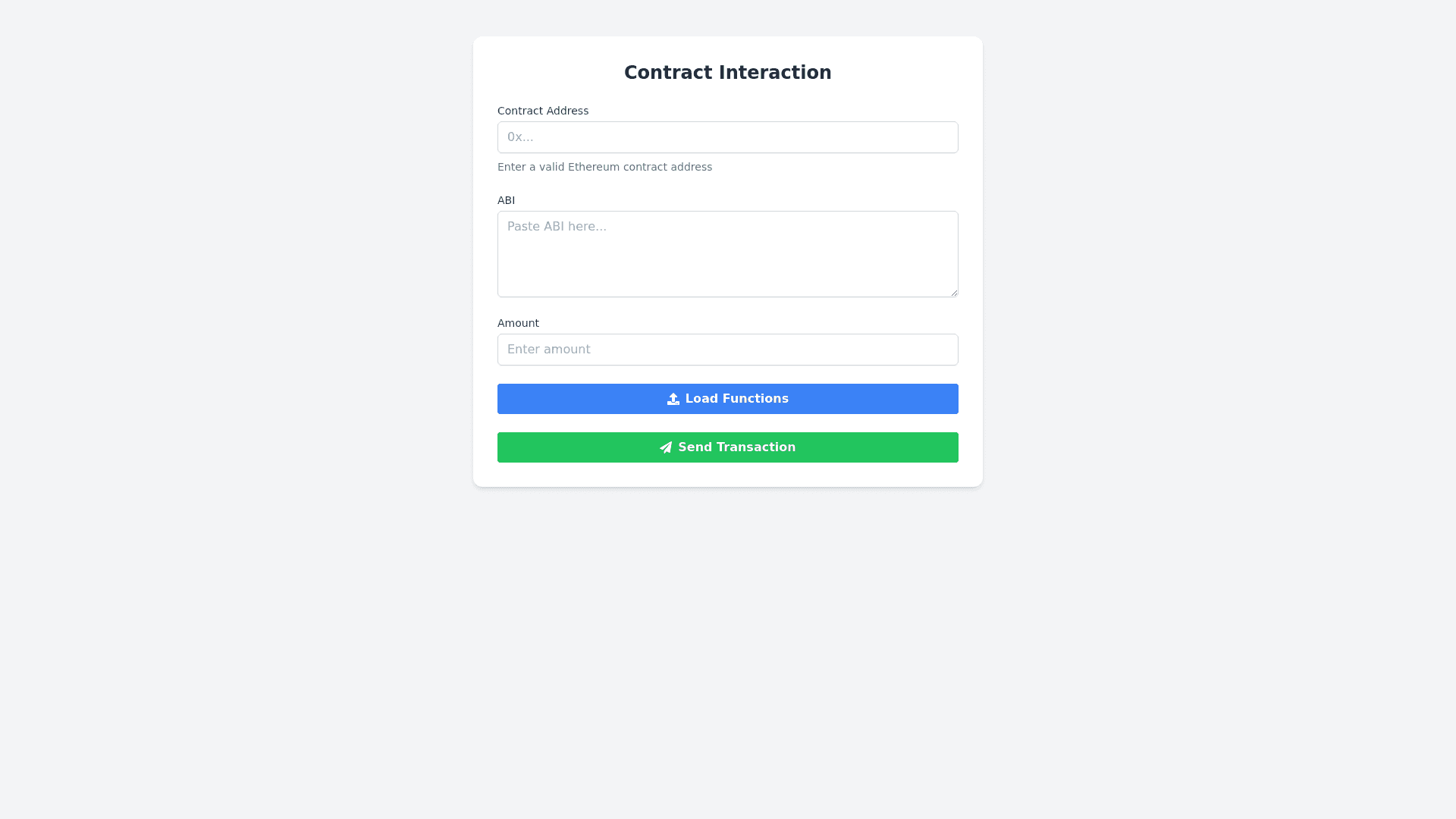Click the Amount field label
The width and height of the screenshot is (1456, 819).
[518, 323]
